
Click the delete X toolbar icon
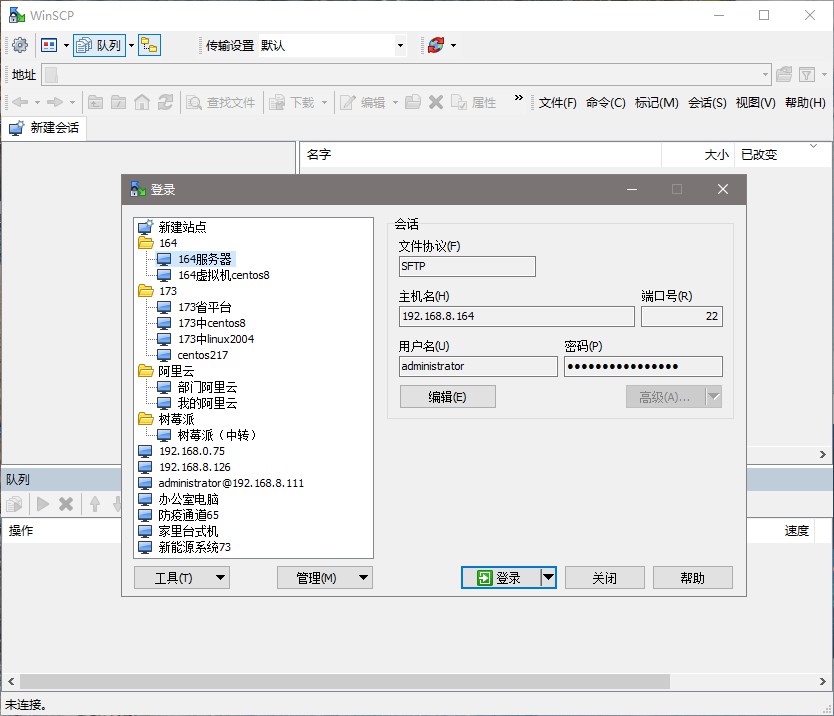pyautogui.click(x=436, y=102)
